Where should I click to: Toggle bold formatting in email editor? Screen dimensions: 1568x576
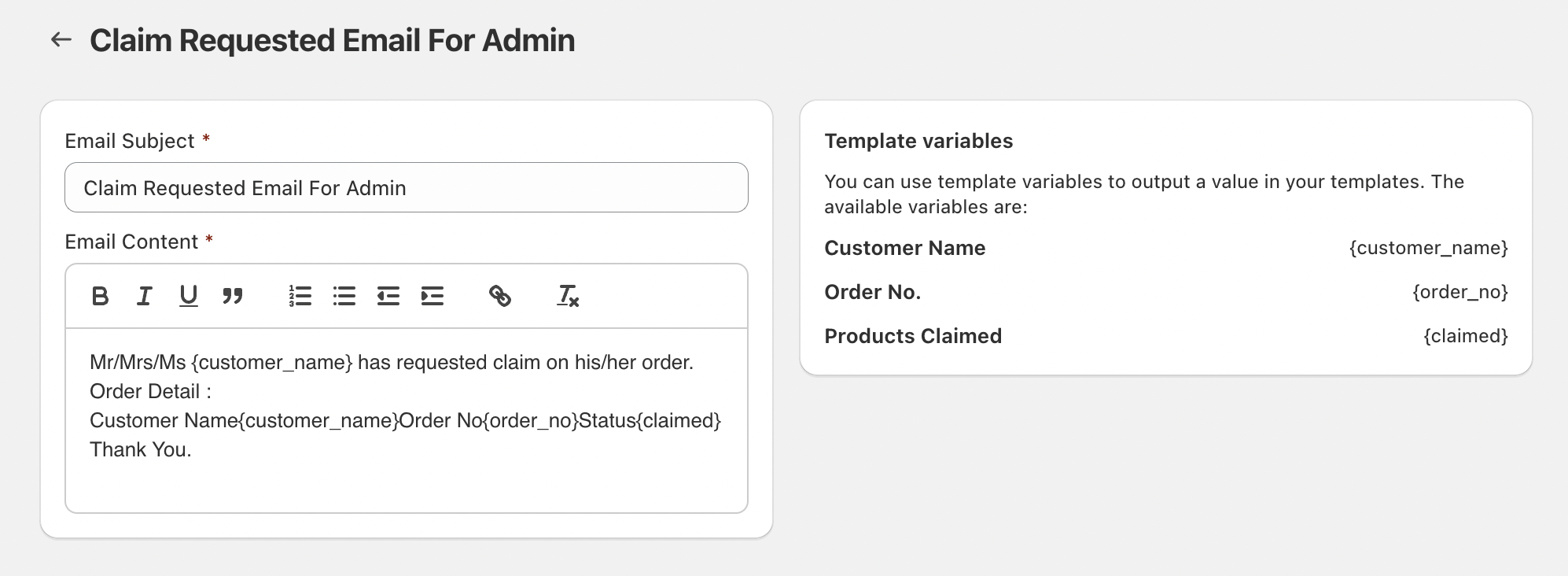[100, 296]
